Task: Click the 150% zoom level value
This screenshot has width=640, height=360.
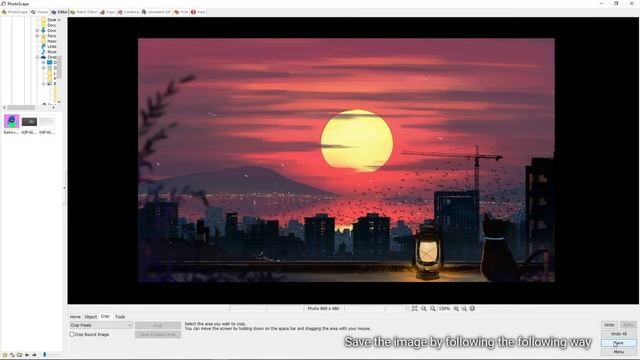Action: [444, 309]
